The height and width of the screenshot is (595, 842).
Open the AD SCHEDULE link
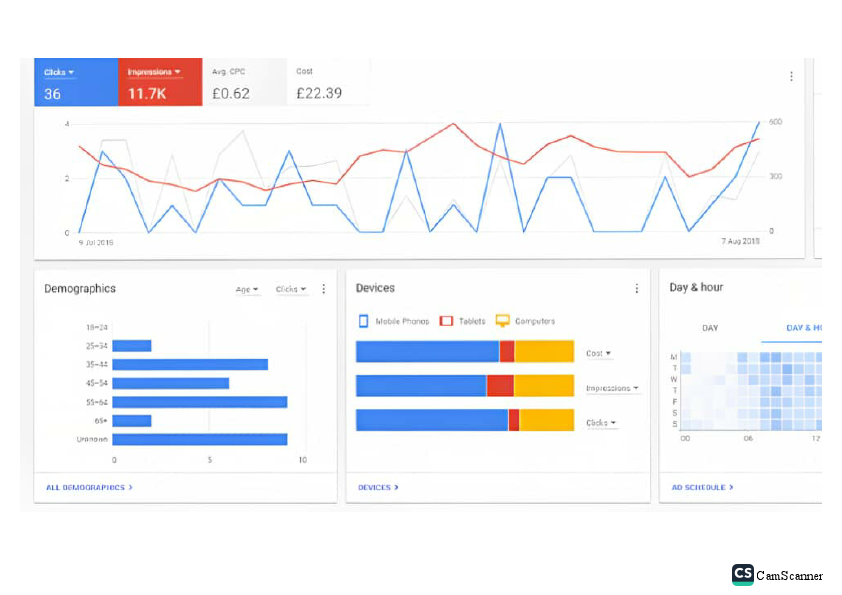point(702,487)
